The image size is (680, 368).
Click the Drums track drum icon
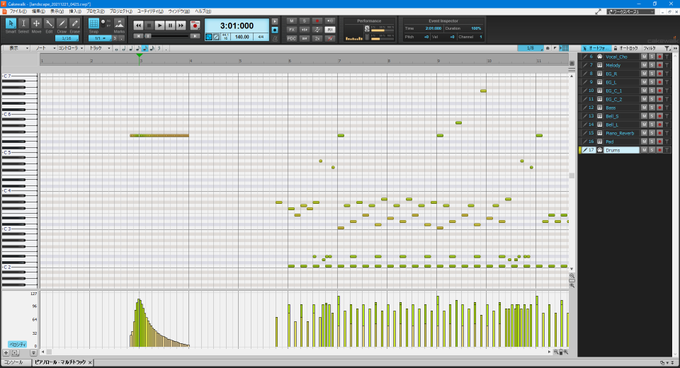600,150
